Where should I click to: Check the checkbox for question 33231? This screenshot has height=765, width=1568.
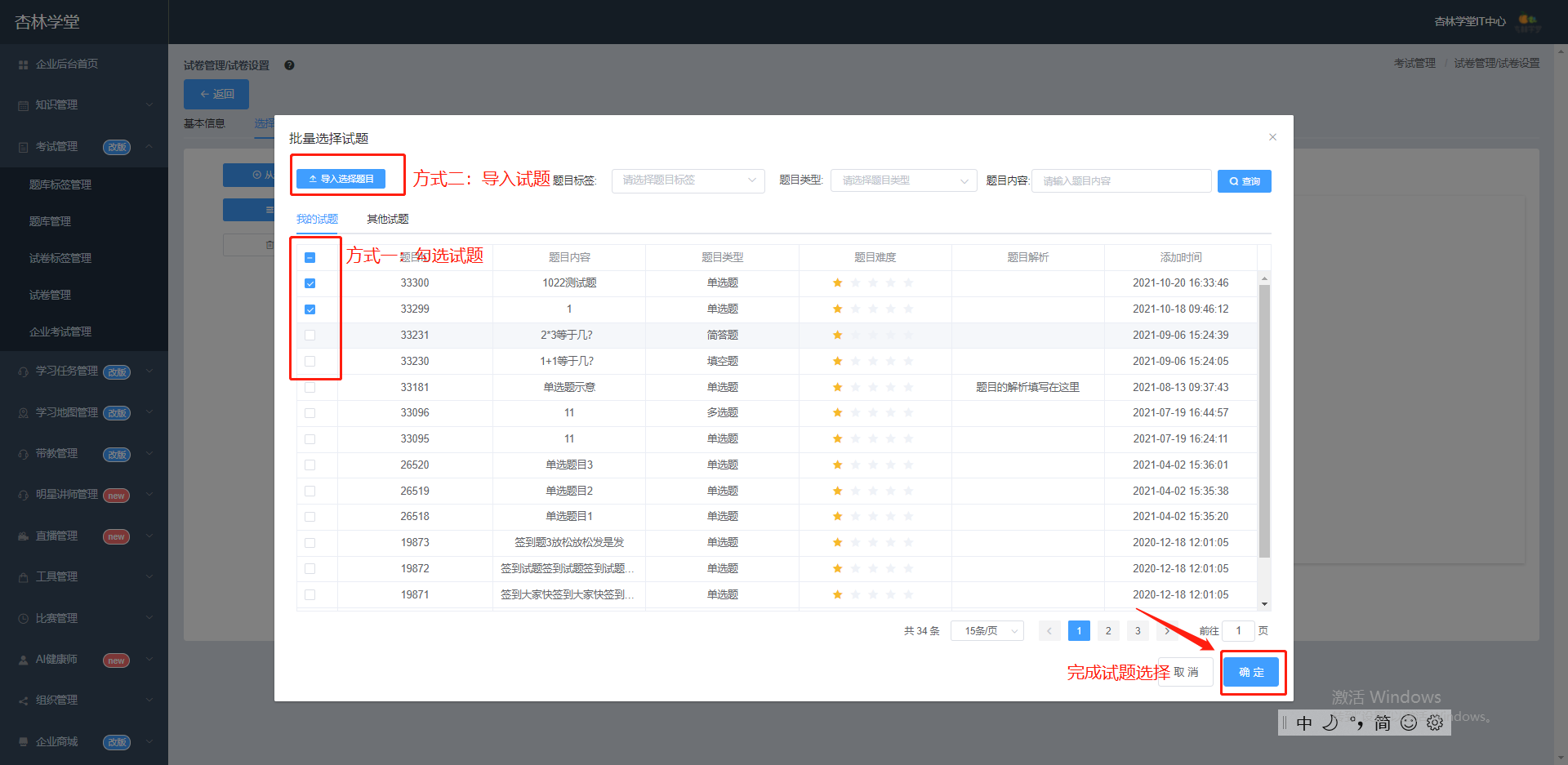click(x=310, y=336)
